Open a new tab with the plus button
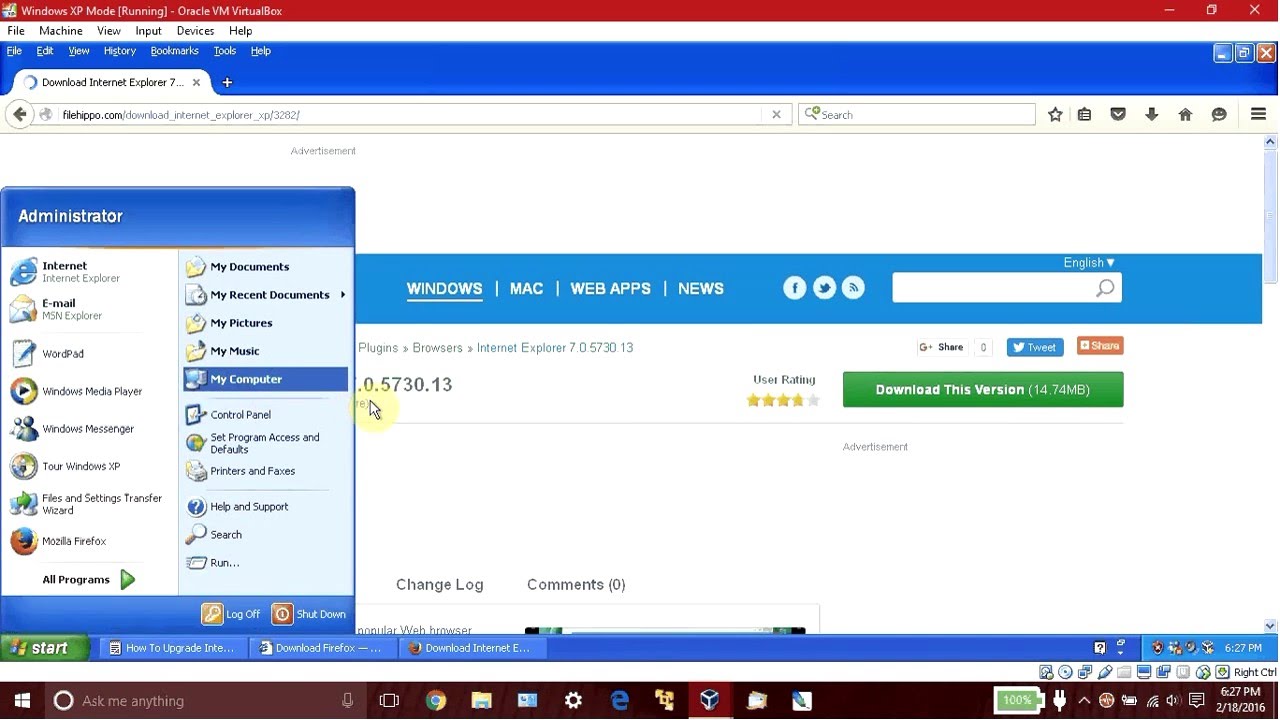Viewport: 1280px width, 720px height. 227,83
